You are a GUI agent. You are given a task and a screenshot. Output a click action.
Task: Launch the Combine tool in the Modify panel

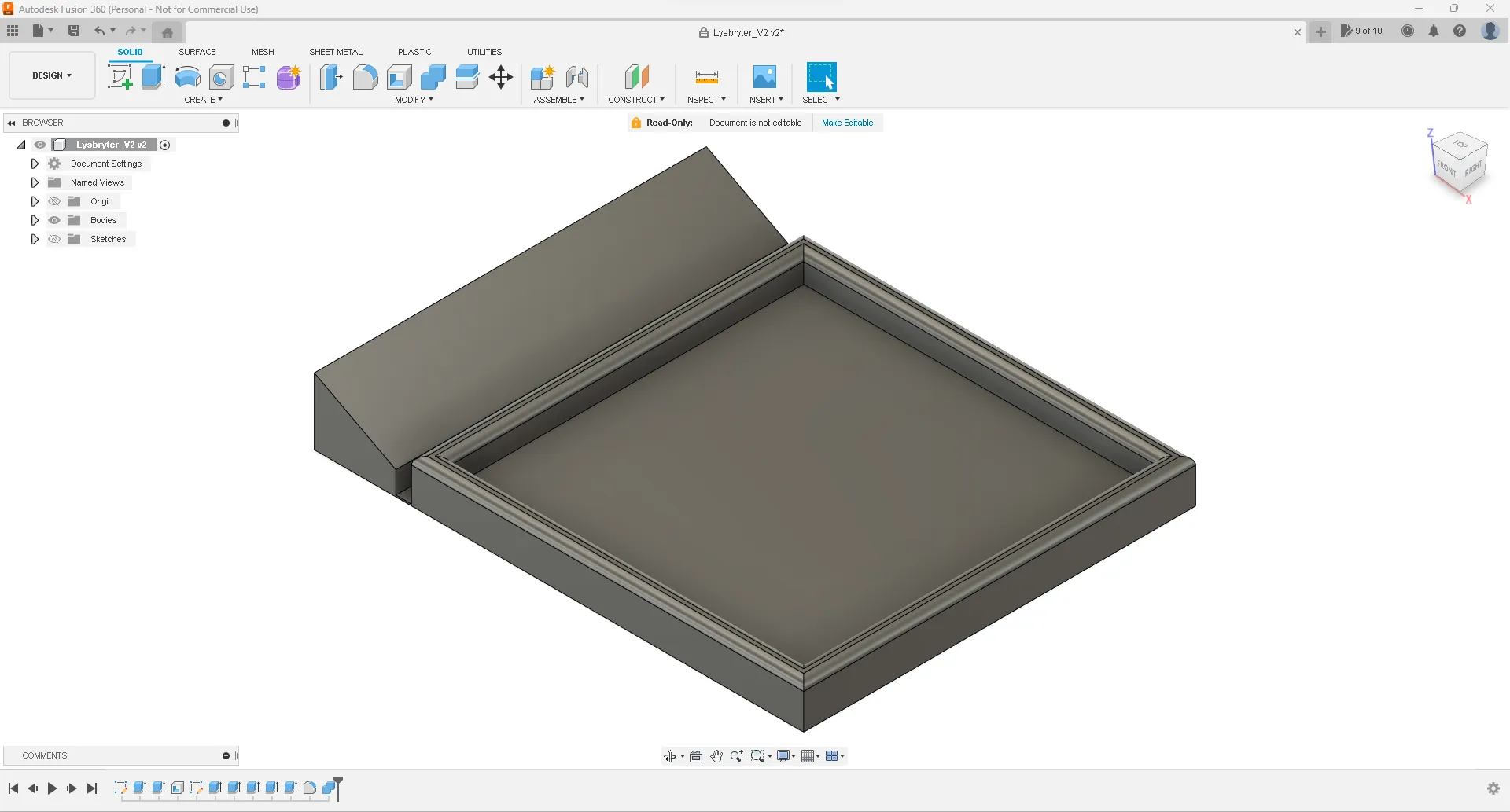coord(433,77)
